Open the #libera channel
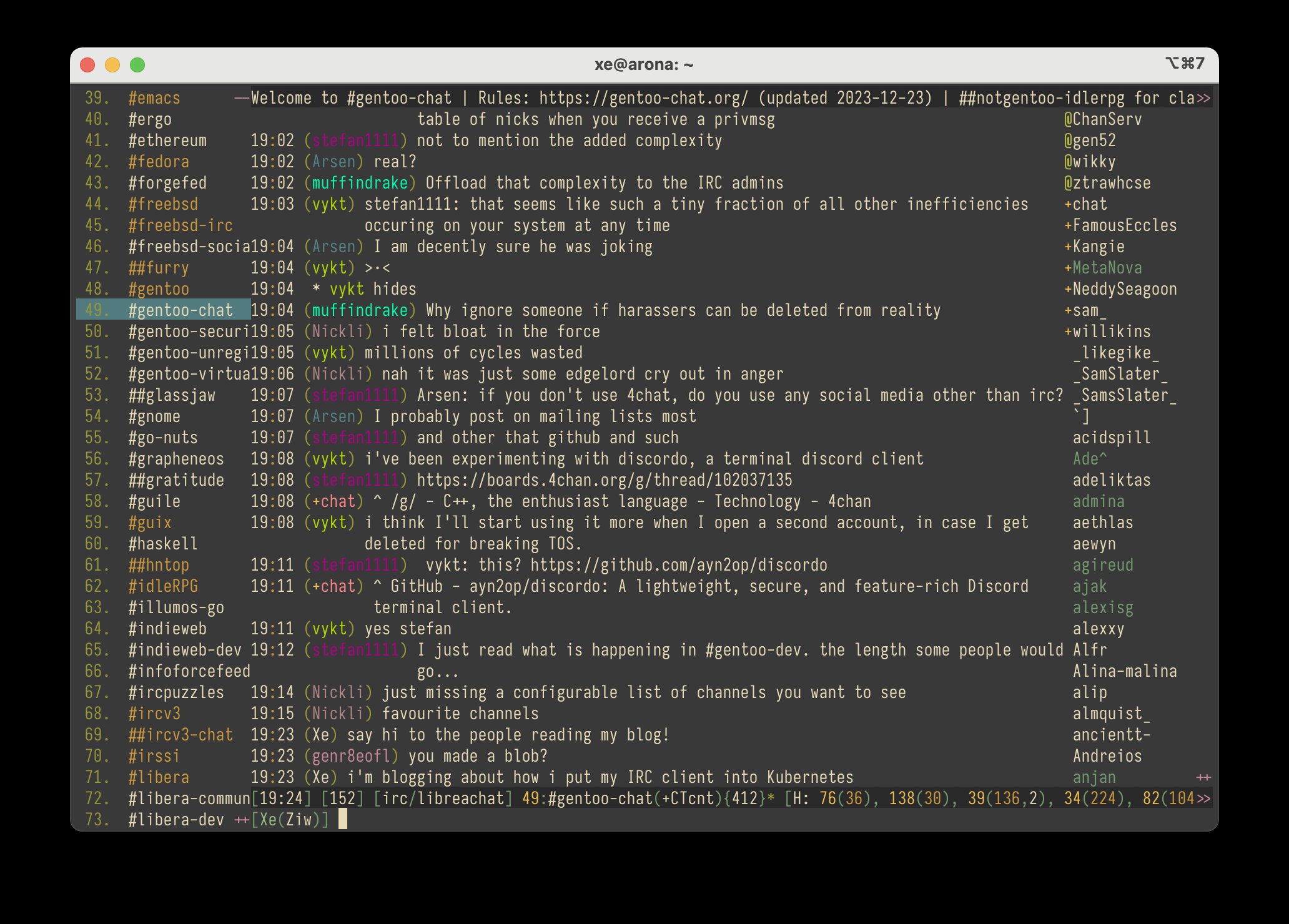Image resolution: width=1289 pixels, height=924 pixels. 159,777
